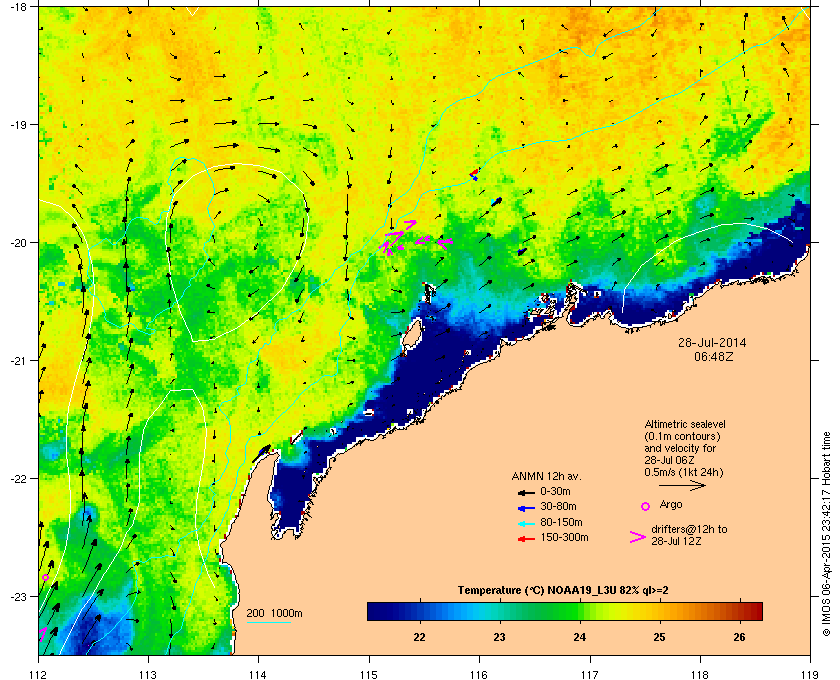Click the magenta Argo circle in legend

tap(646, 506)
